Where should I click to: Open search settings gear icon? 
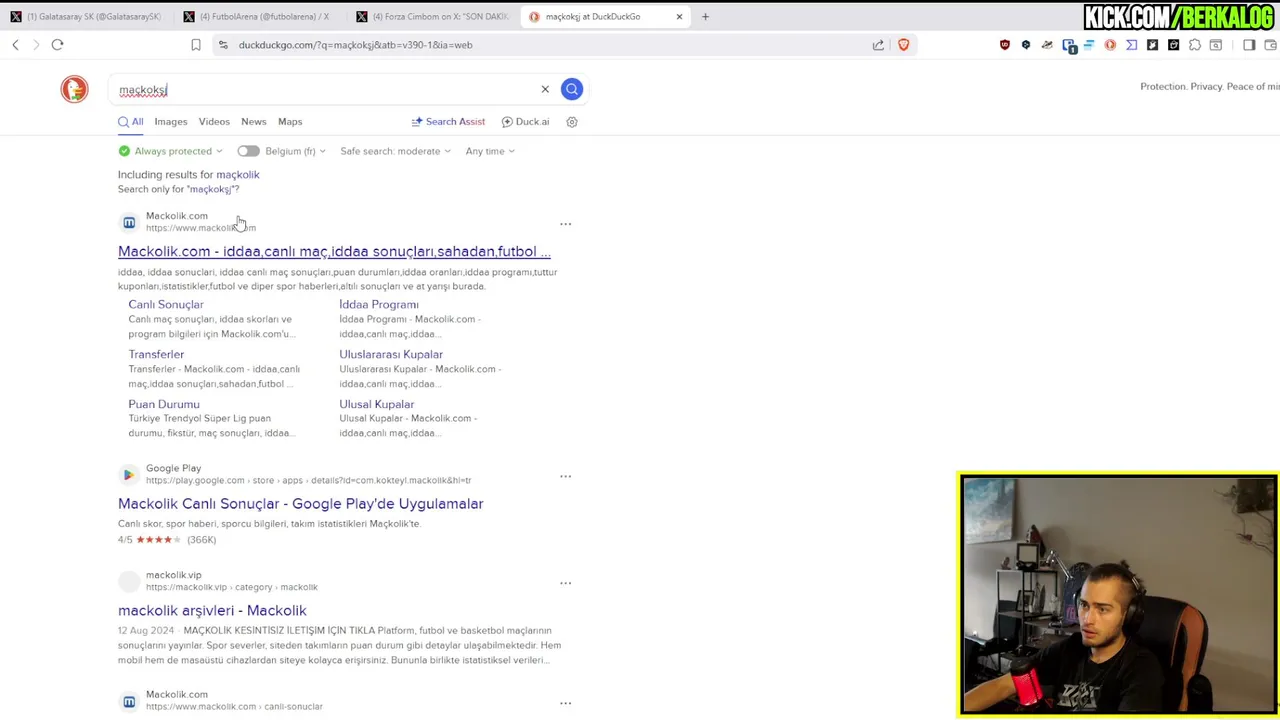click(572, 122)
